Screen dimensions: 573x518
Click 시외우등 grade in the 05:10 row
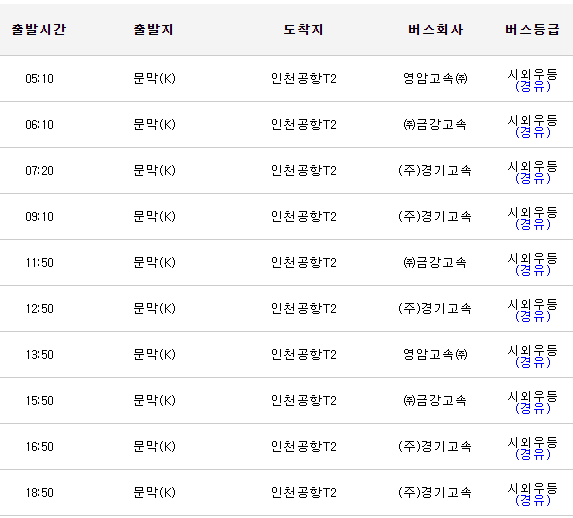532,74
